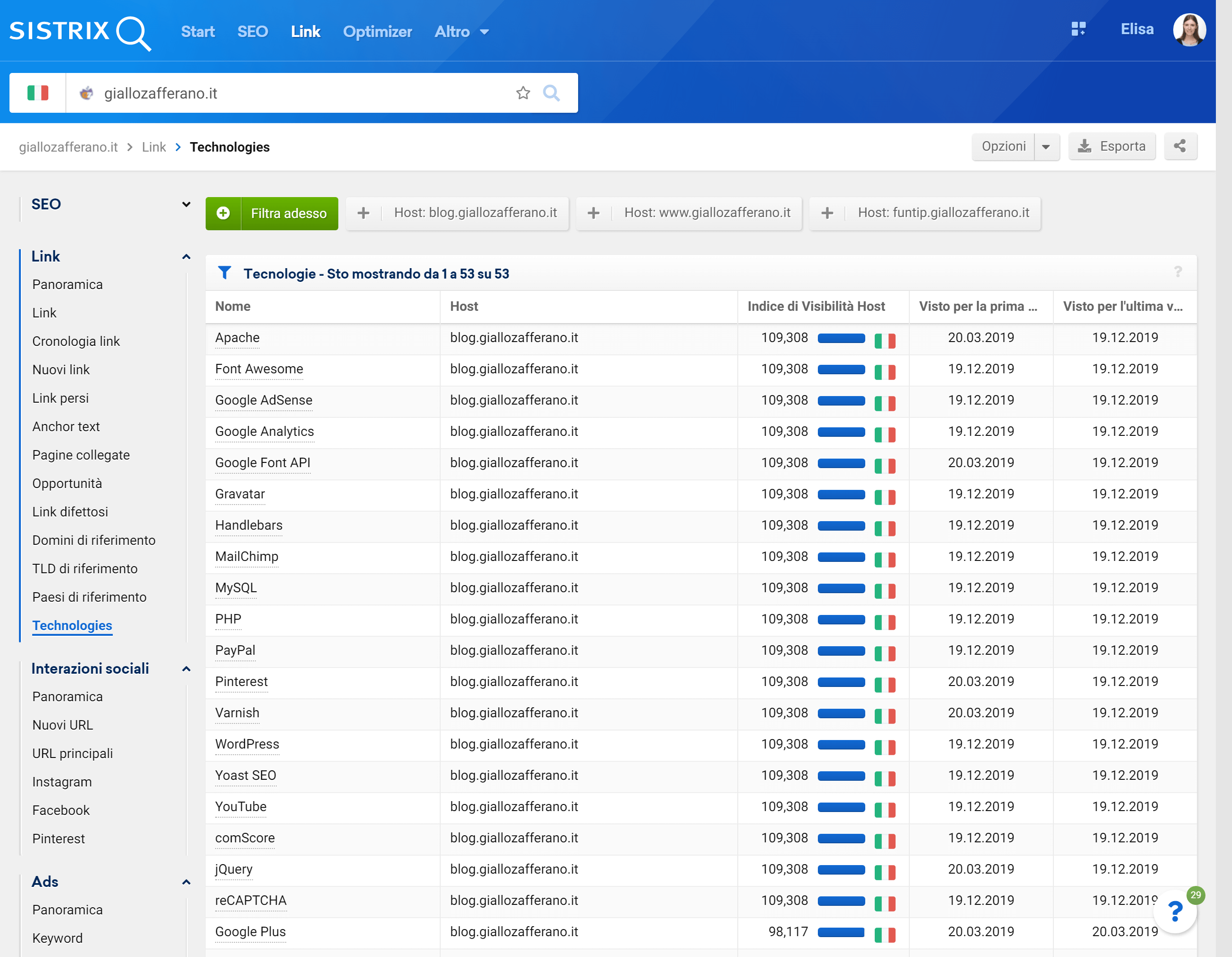
Task: Sort by the Nome column header
Action: 232,306
